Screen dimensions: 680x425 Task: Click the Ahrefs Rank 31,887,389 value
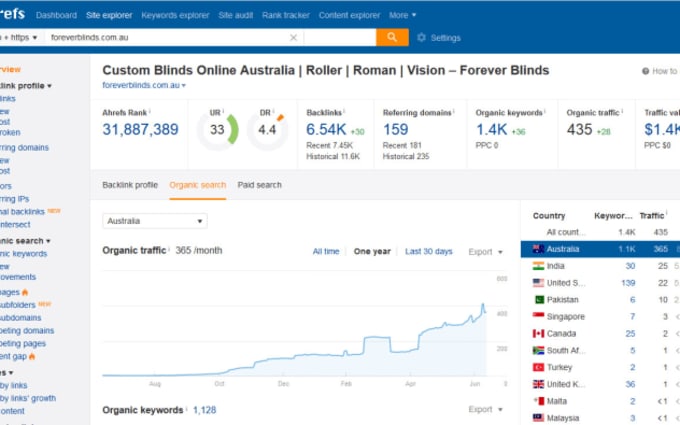(x=141, y=129)
